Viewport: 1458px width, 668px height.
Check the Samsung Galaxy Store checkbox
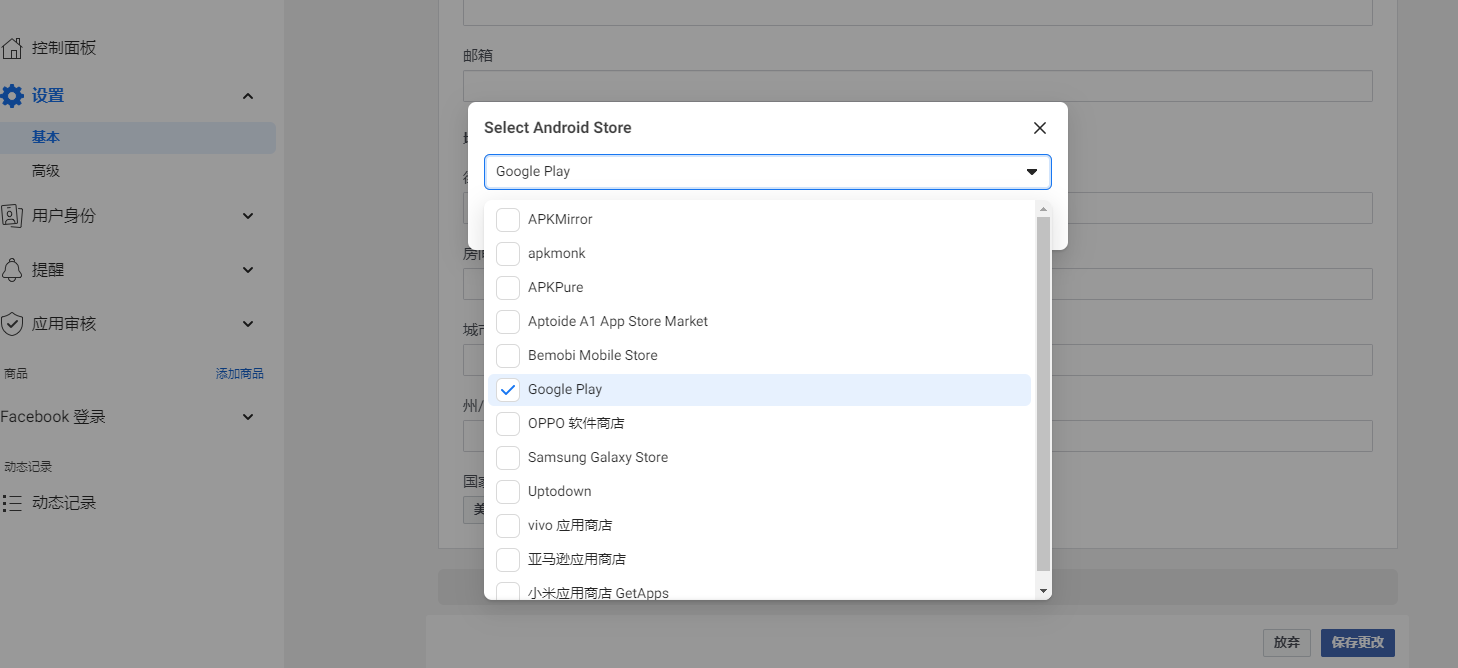pyautogui.click(x=508, y=457)
